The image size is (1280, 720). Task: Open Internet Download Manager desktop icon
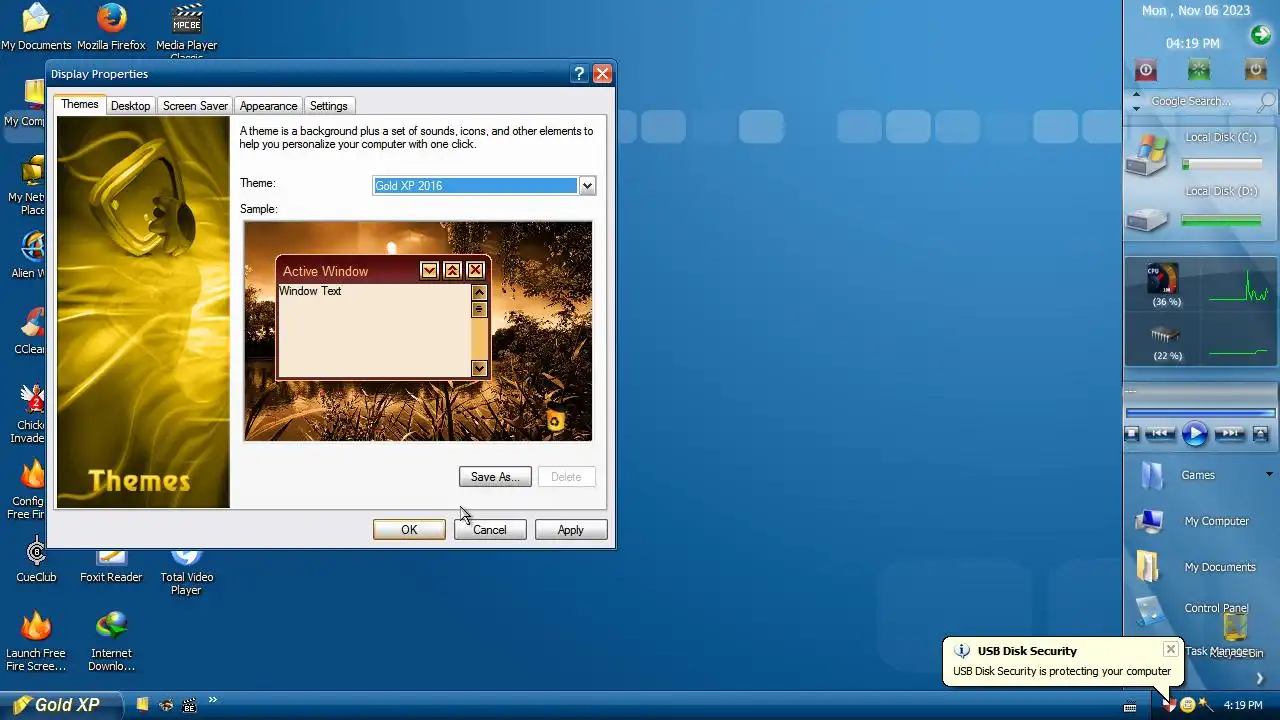point(111,641)
